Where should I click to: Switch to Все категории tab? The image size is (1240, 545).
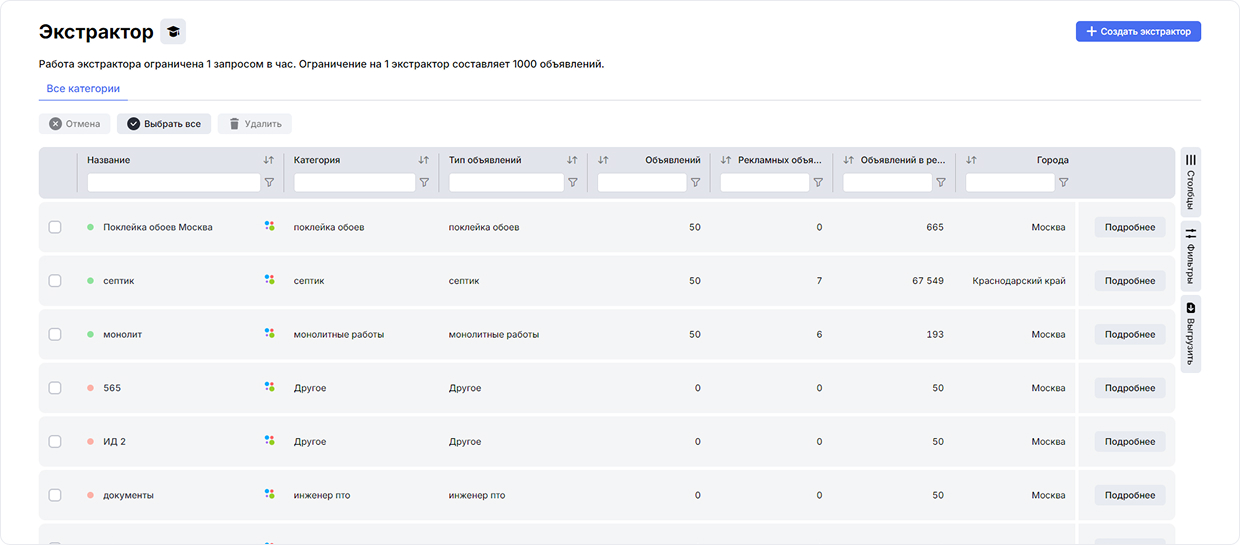pos(83,89)
